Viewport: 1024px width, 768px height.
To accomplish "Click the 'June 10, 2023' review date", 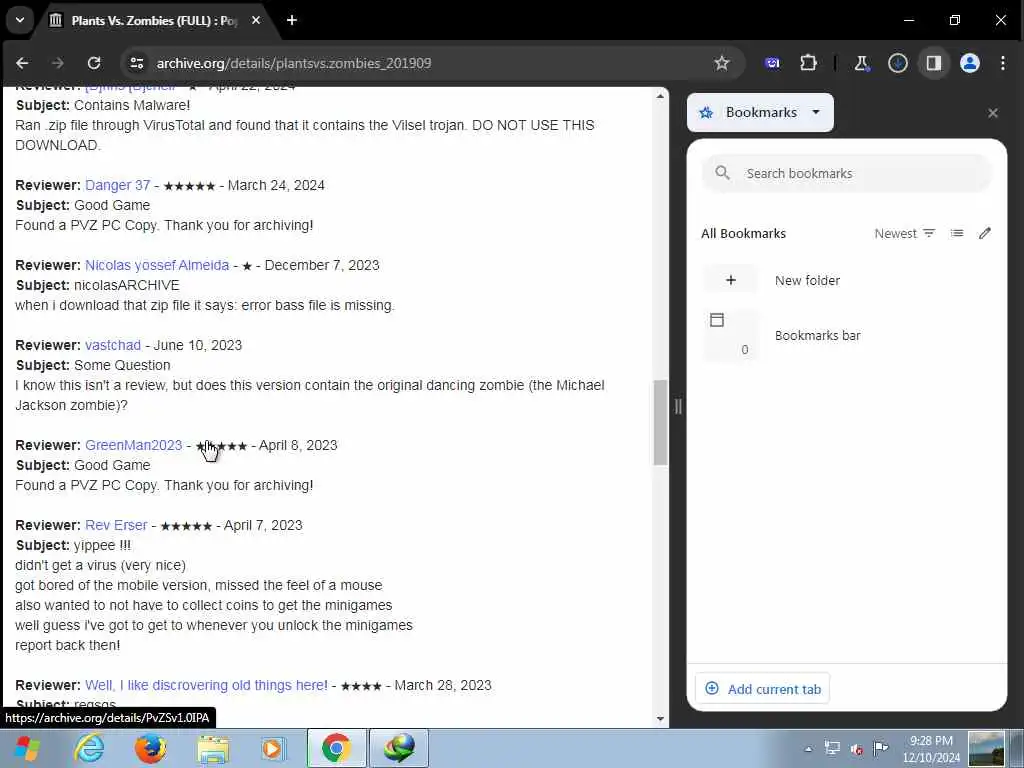I will [198, 345].
